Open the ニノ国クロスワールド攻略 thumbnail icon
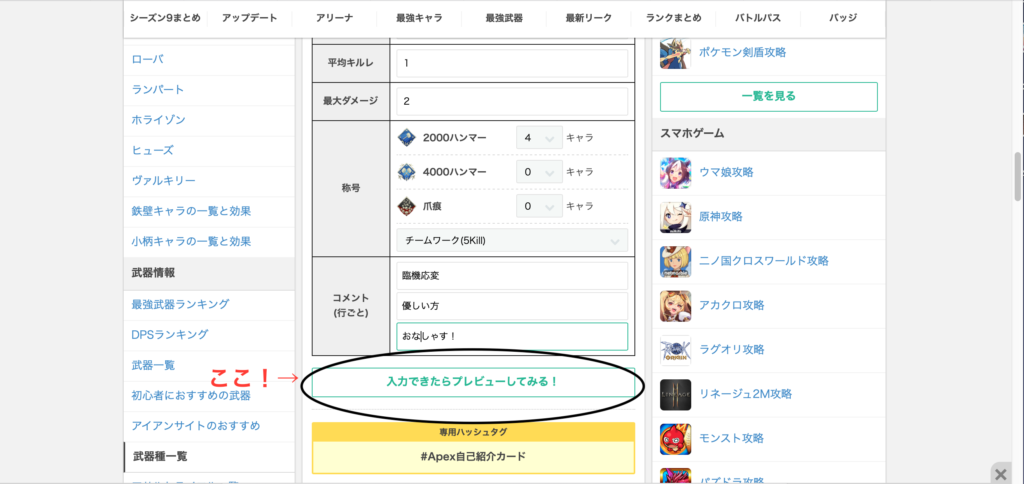Viewport: 1024px width, 484px height. pyautogui.click(x=675, y=262)
